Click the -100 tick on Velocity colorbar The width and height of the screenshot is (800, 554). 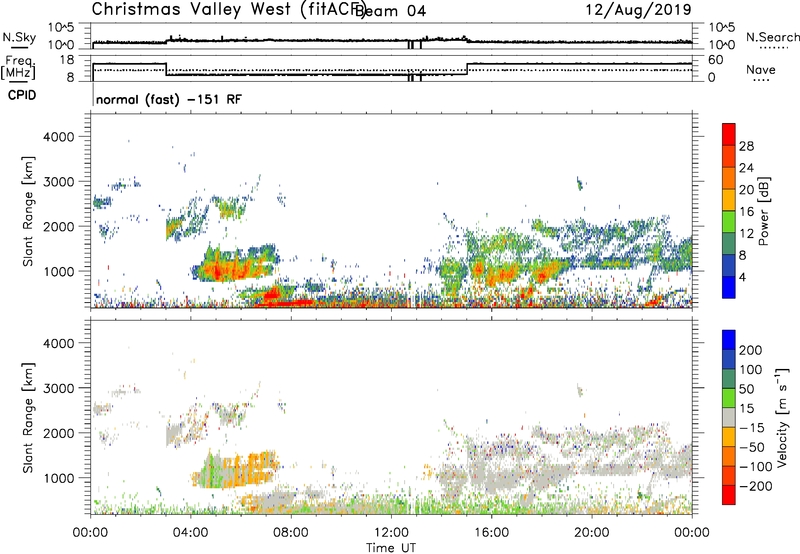pyautogui.click(x=756, y=466)
